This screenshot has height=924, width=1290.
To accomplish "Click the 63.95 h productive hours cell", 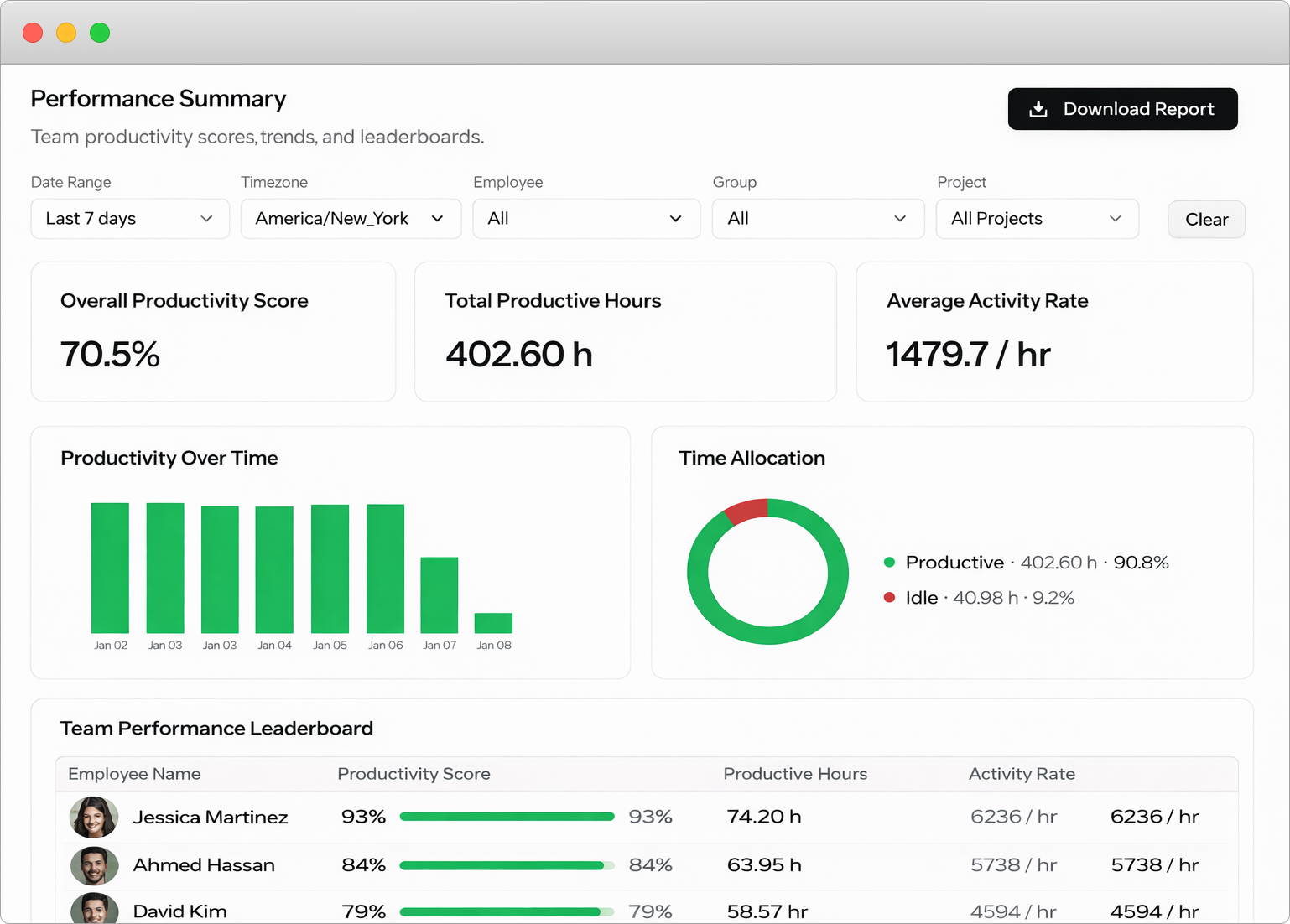I will [764, 865].
